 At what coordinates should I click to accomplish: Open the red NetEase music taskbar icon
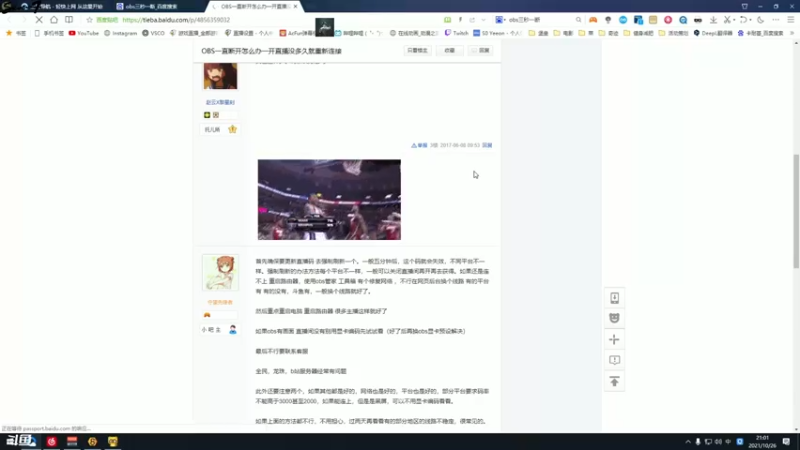(x=52, y=441)
